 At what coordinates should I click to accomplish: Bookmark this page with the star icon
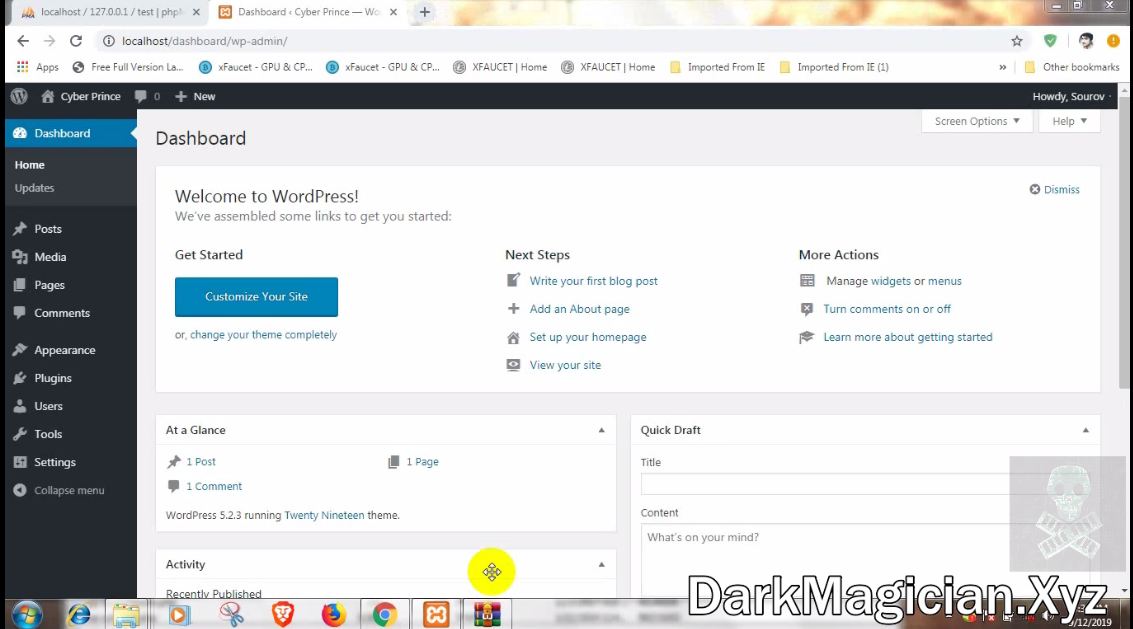click(x=1017, y=41)
